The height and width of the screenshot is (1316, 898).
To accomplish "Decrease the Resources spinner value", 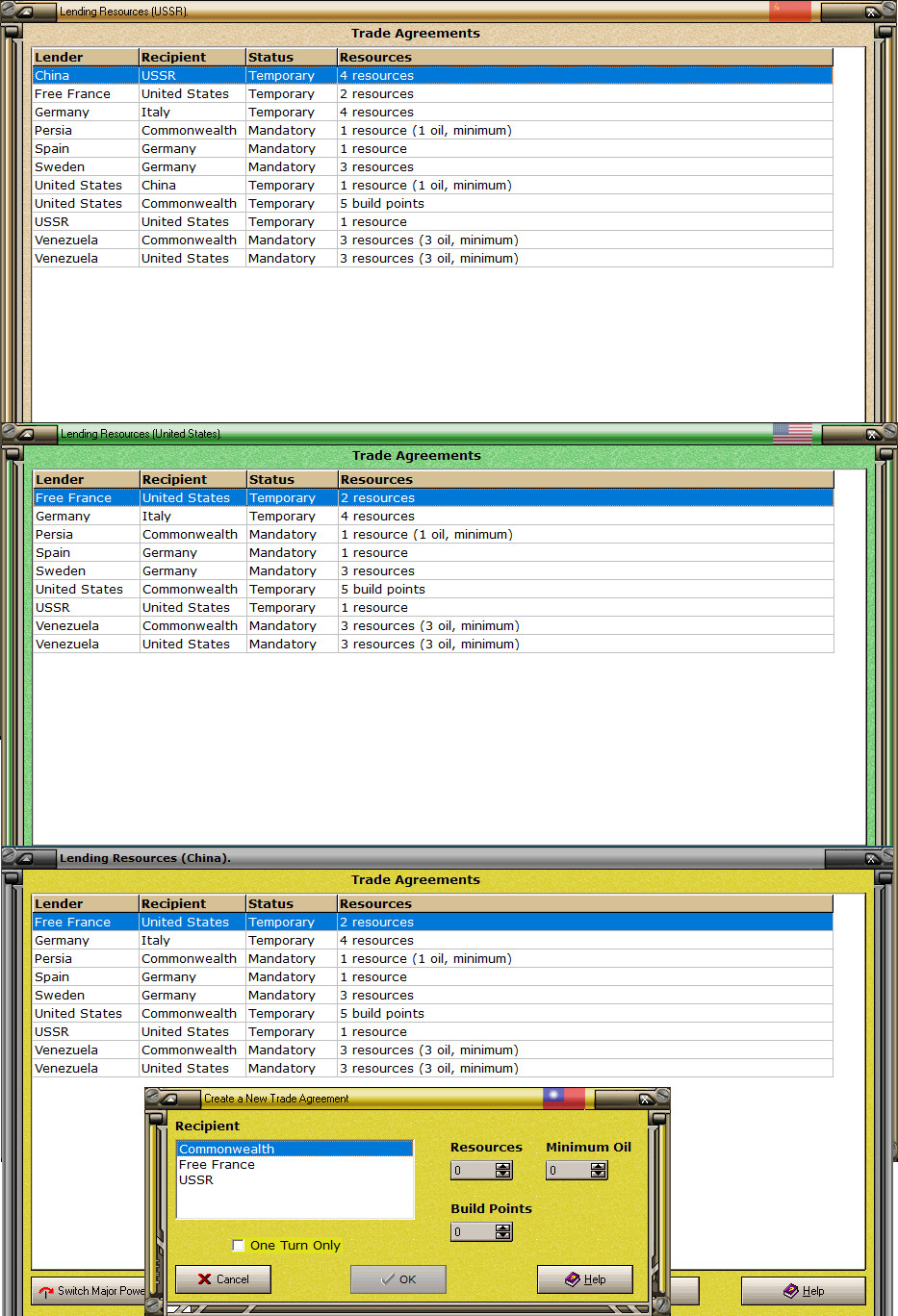I will 503,1175.
